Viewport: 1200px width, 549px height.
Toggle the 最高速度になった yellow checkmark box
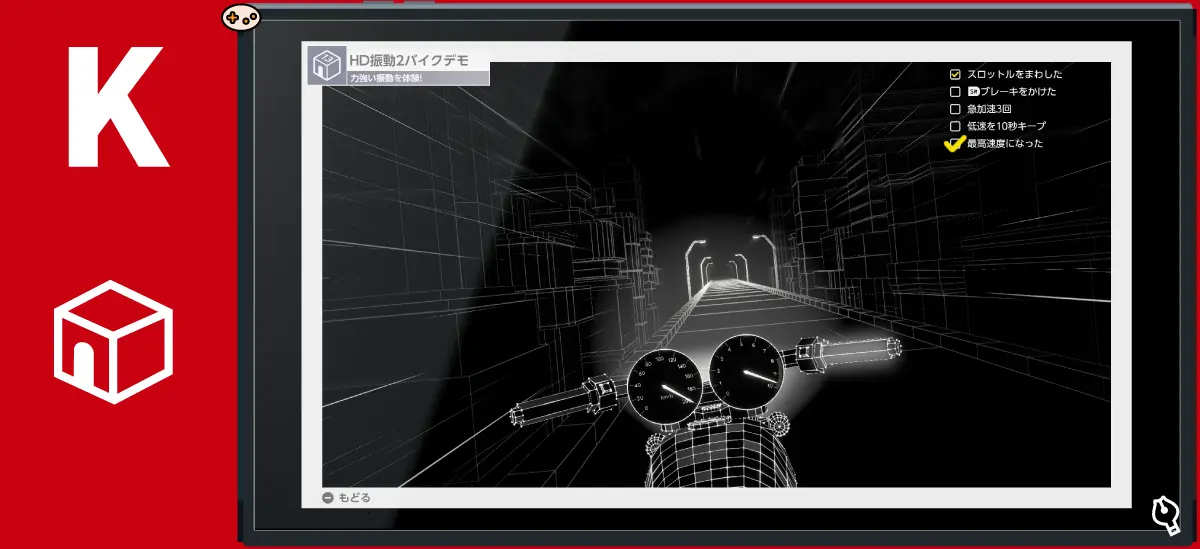coord(955,146)
